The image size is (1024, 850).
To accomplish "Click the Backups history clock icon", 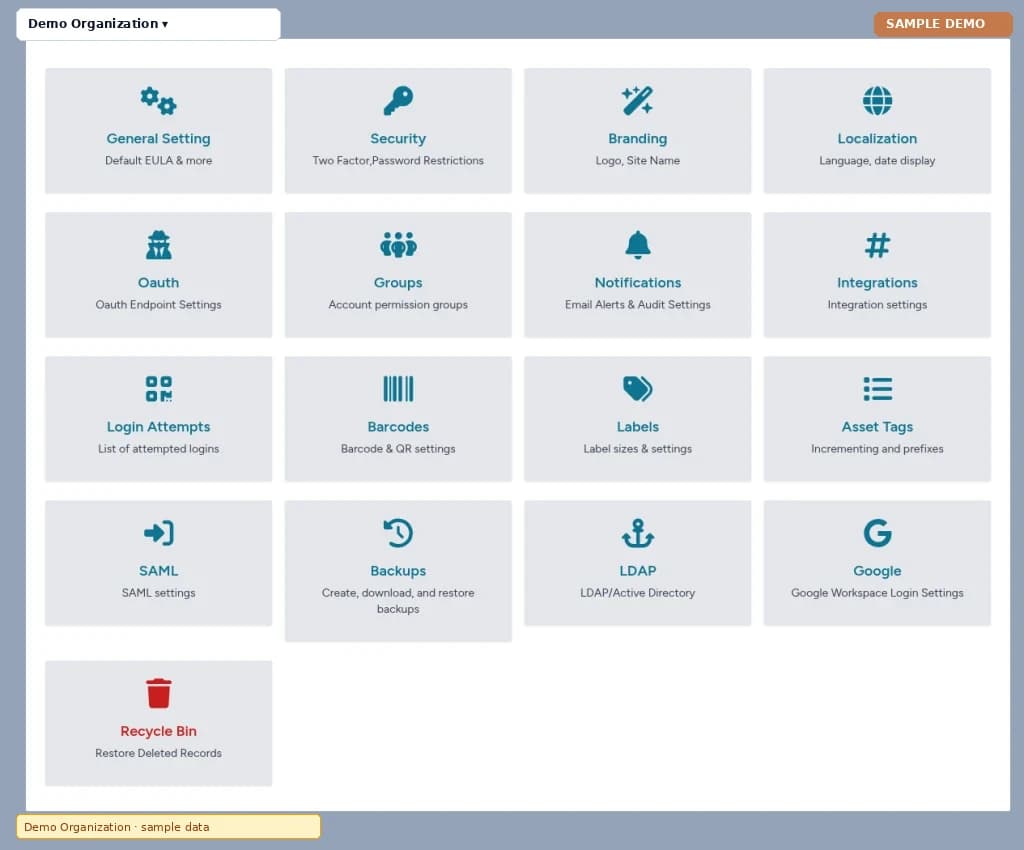I will (398, 533).
